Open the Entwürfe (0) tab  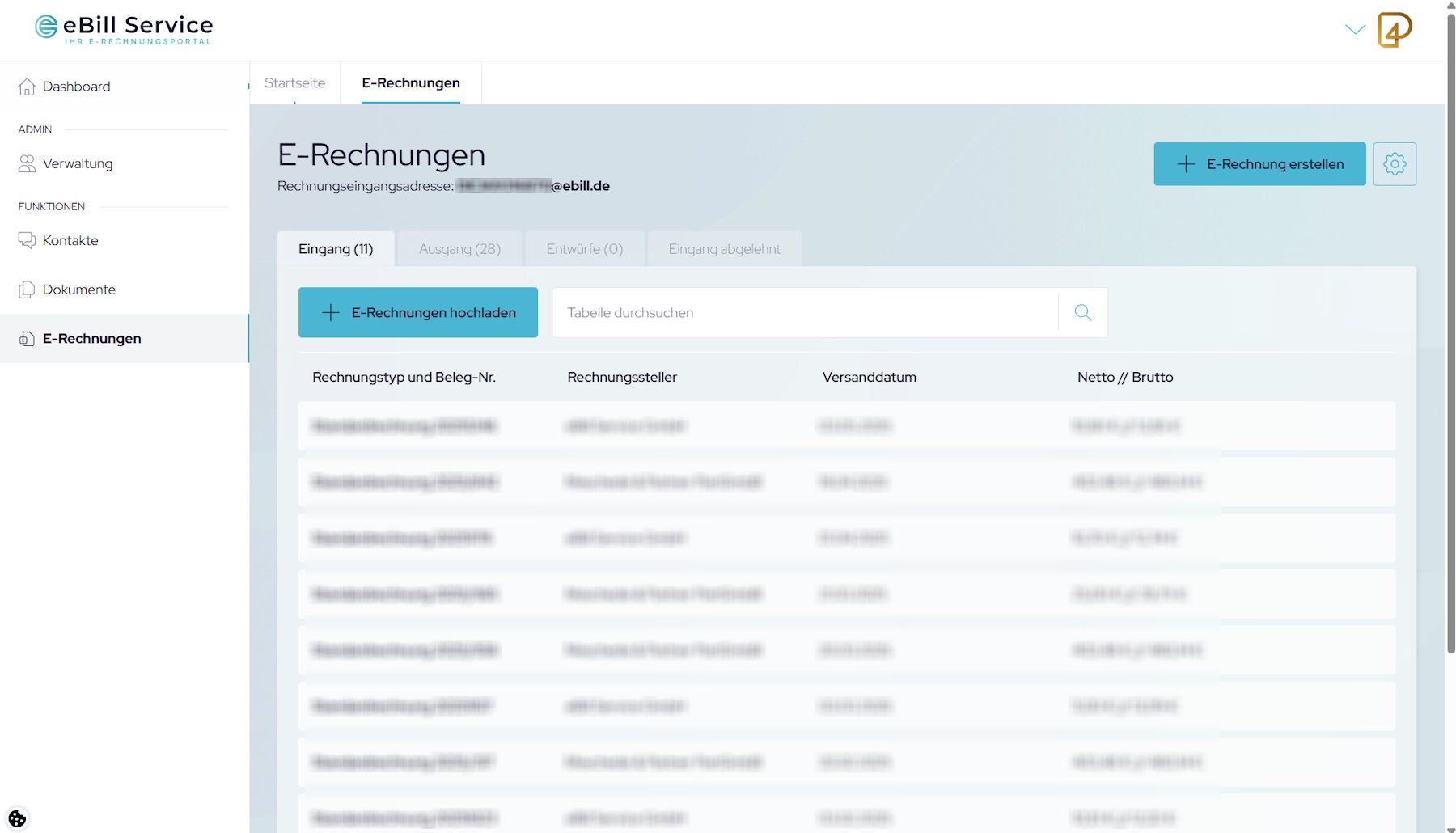coord(585,249)
